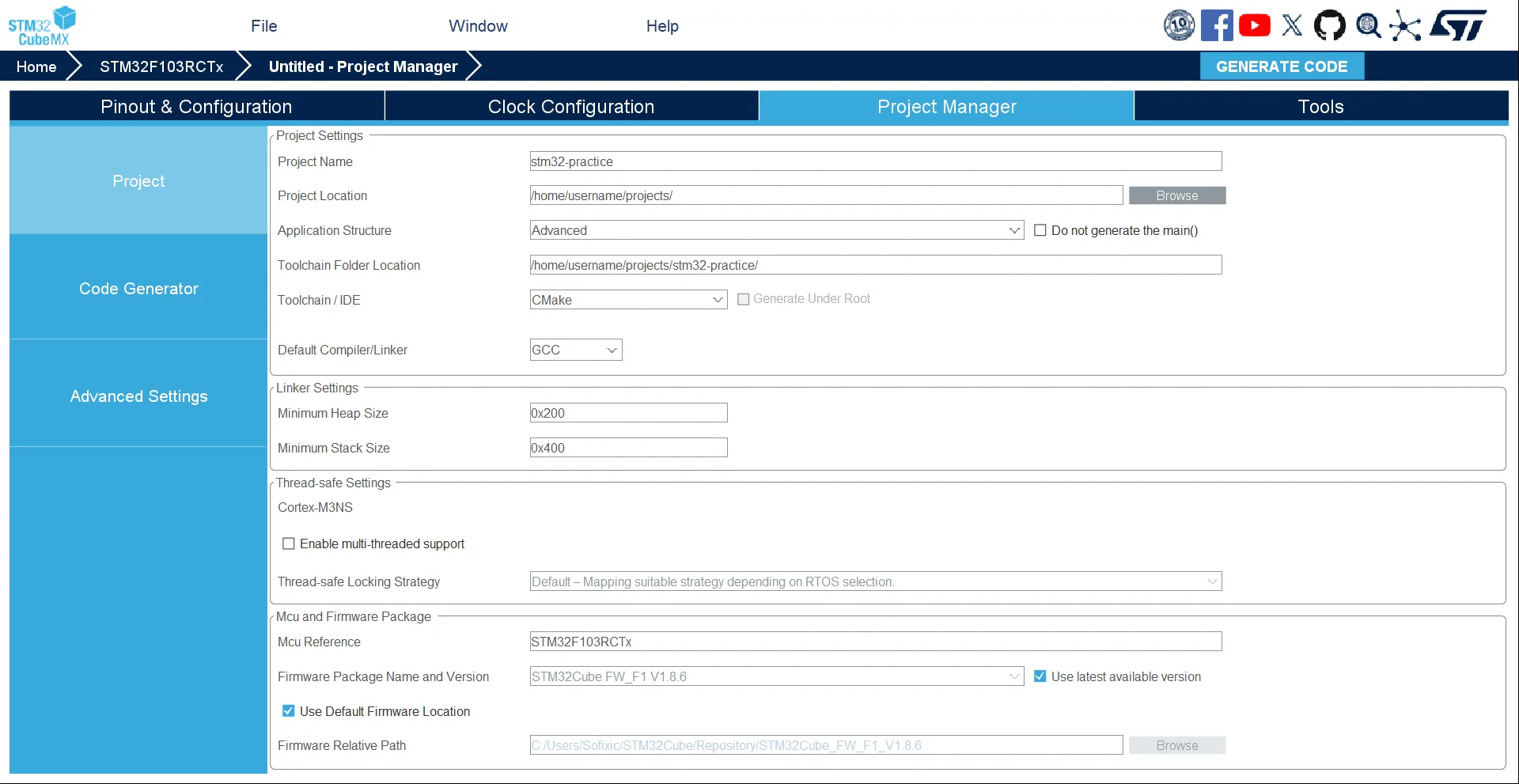This screenshot has height=784, width=1519.
Task: Open the Code Generator section
Action: [x=138, y=288]
